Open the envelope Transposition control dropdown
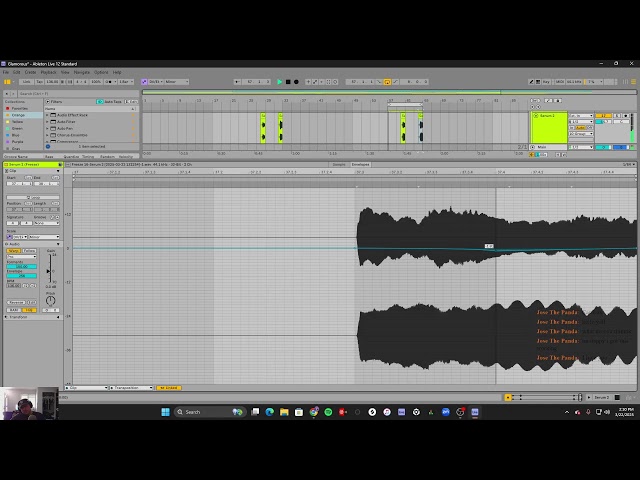Image resolution: width=640 pixels, height=480 pixels. [131, 388]
